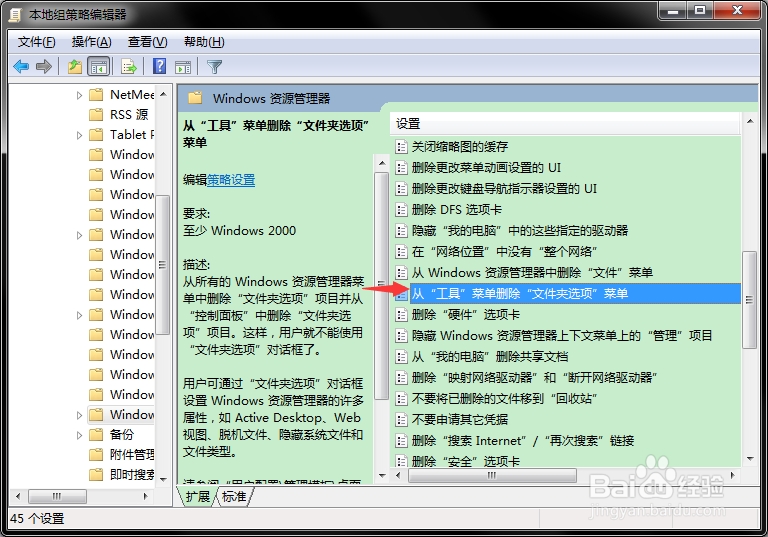Open help via the question mark icon

[x=160, y=66]
